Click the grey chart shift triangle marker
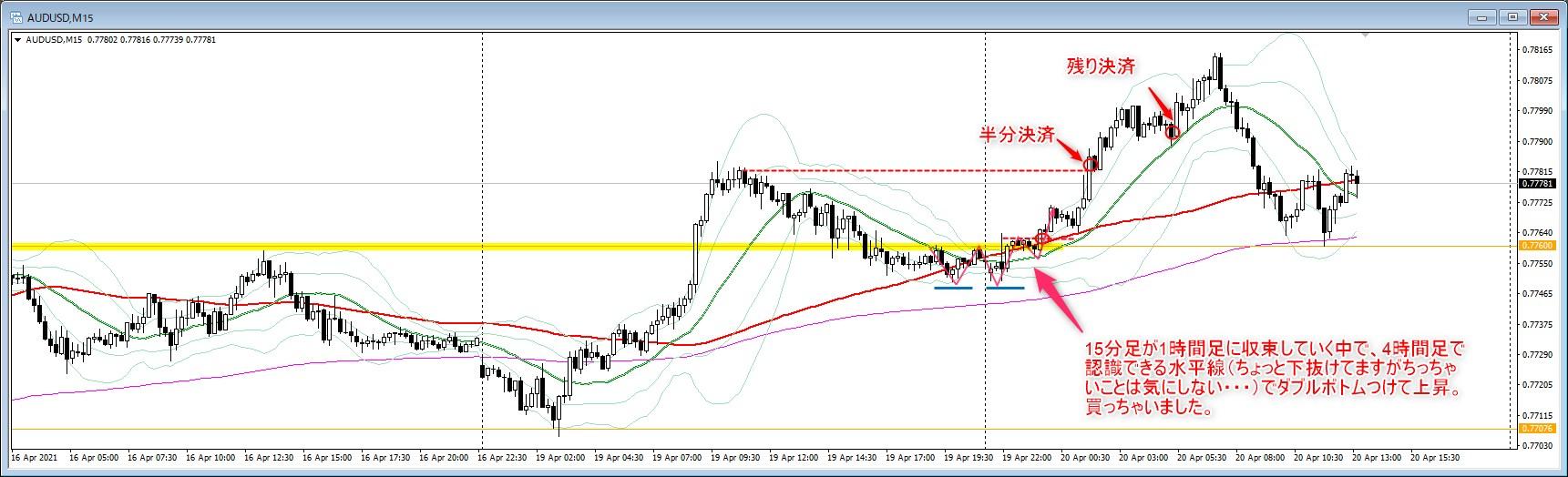Screen dimensions: 1568x477 1364,36
